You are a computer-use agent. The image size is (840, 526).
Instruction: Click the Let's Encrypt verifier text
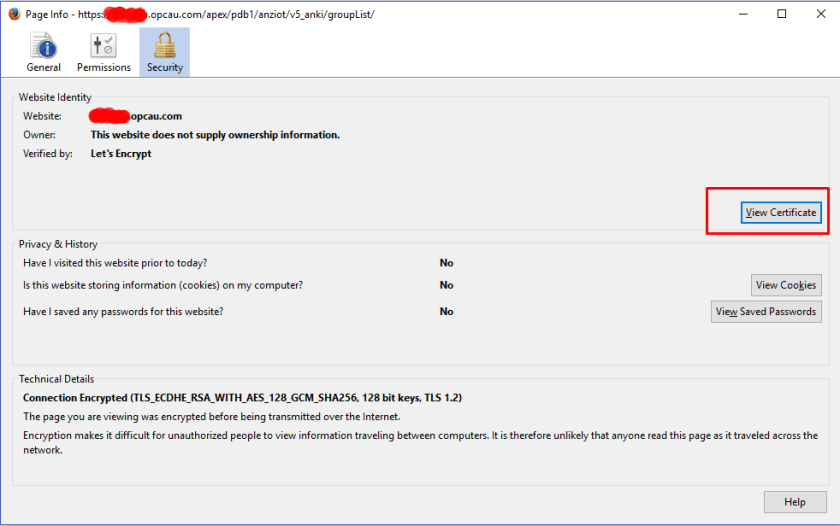pos(121,154)
